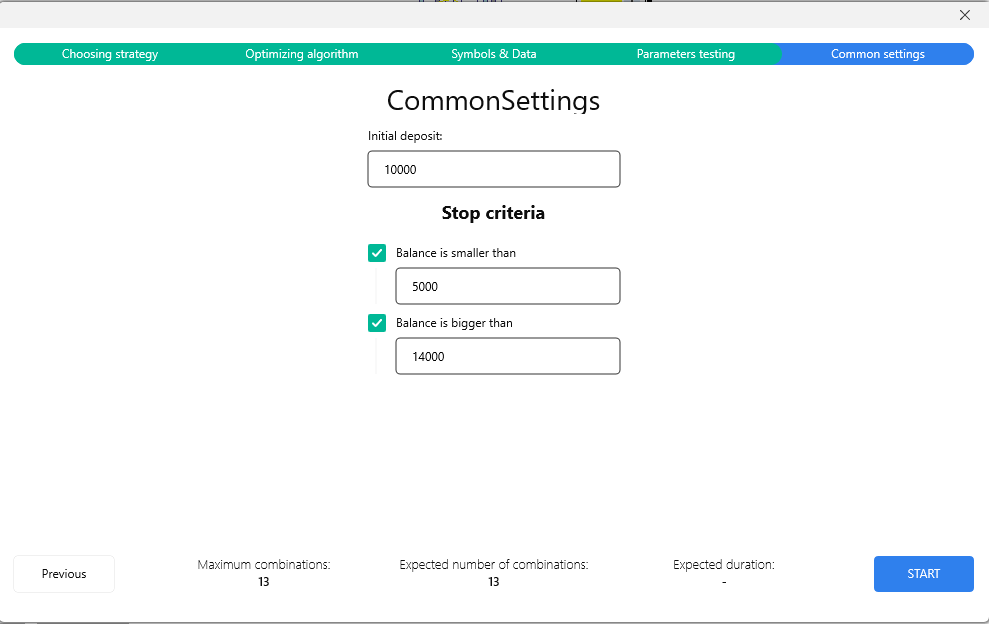Click the 'Balance is bigger than' label text
The height and width of the screenshot is (624, 989).
pos(454,323)
